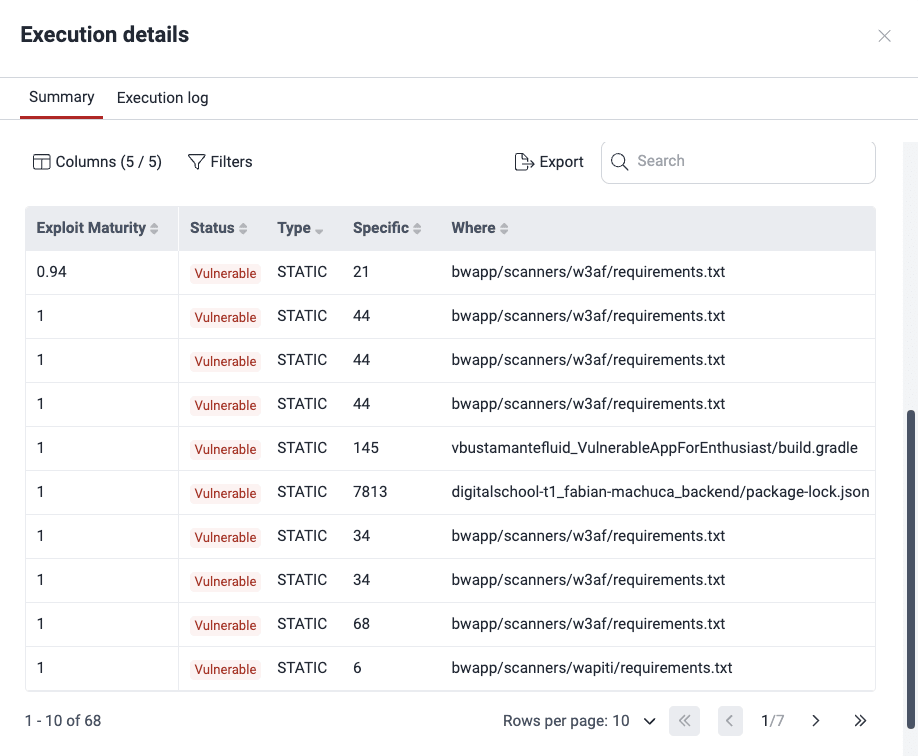Sort by Status column arrows
Image resolution: width=918 pixels, height=756 pixels.
click(243, 228)
